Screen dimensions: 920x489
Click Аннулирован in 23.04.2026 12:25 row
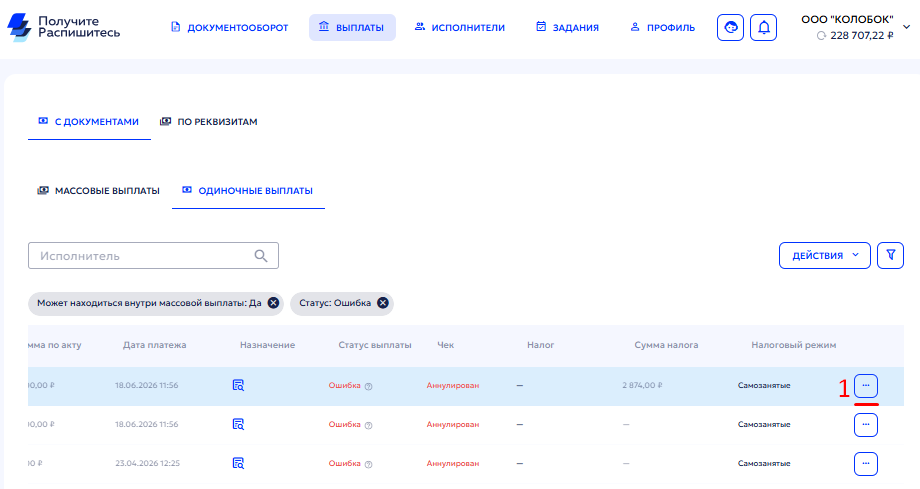click(x=452, y=463)
